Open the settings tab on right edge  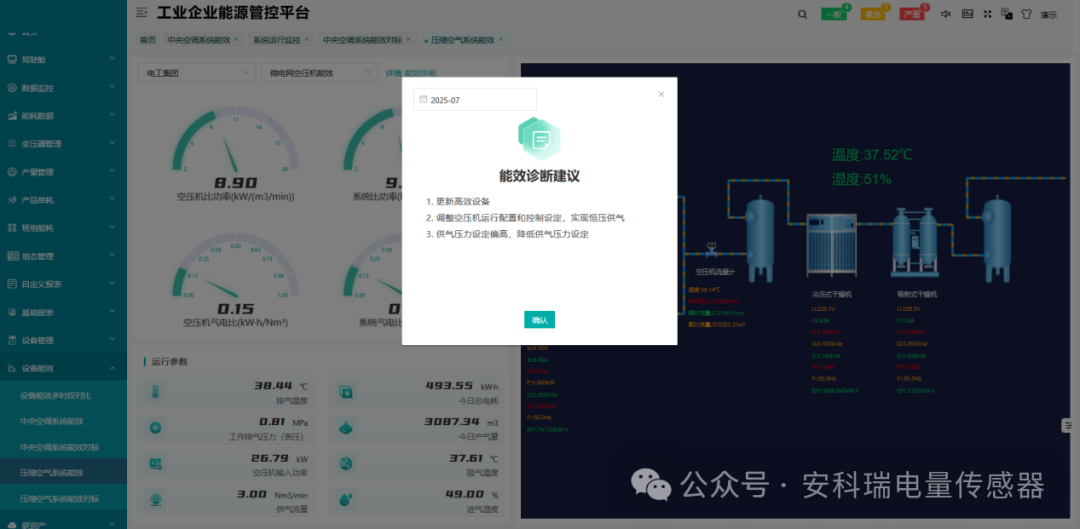pos(1068,426)
